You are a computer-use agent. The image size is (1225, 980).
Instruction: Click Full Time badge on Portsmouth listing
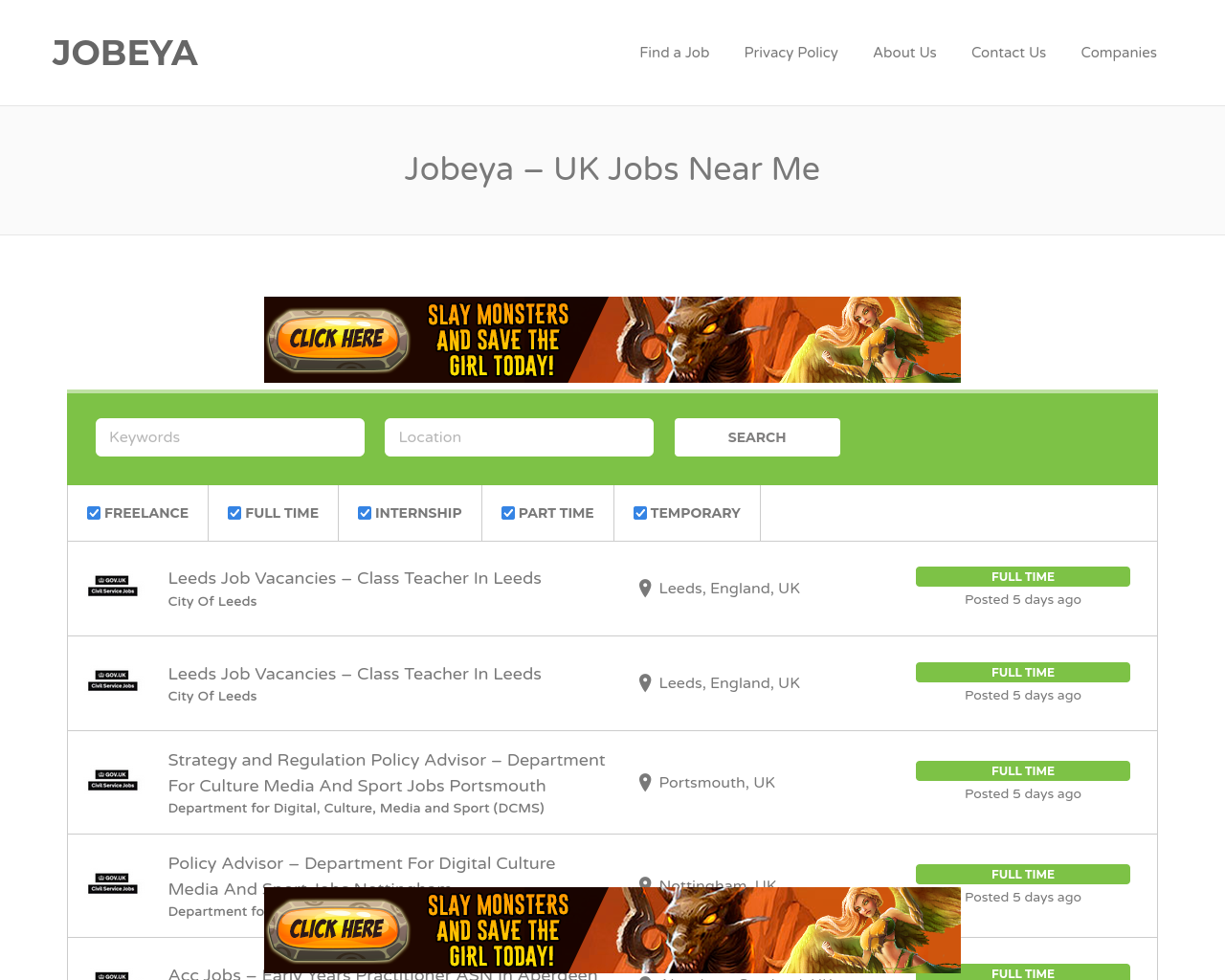click(x=1023, y=771)
